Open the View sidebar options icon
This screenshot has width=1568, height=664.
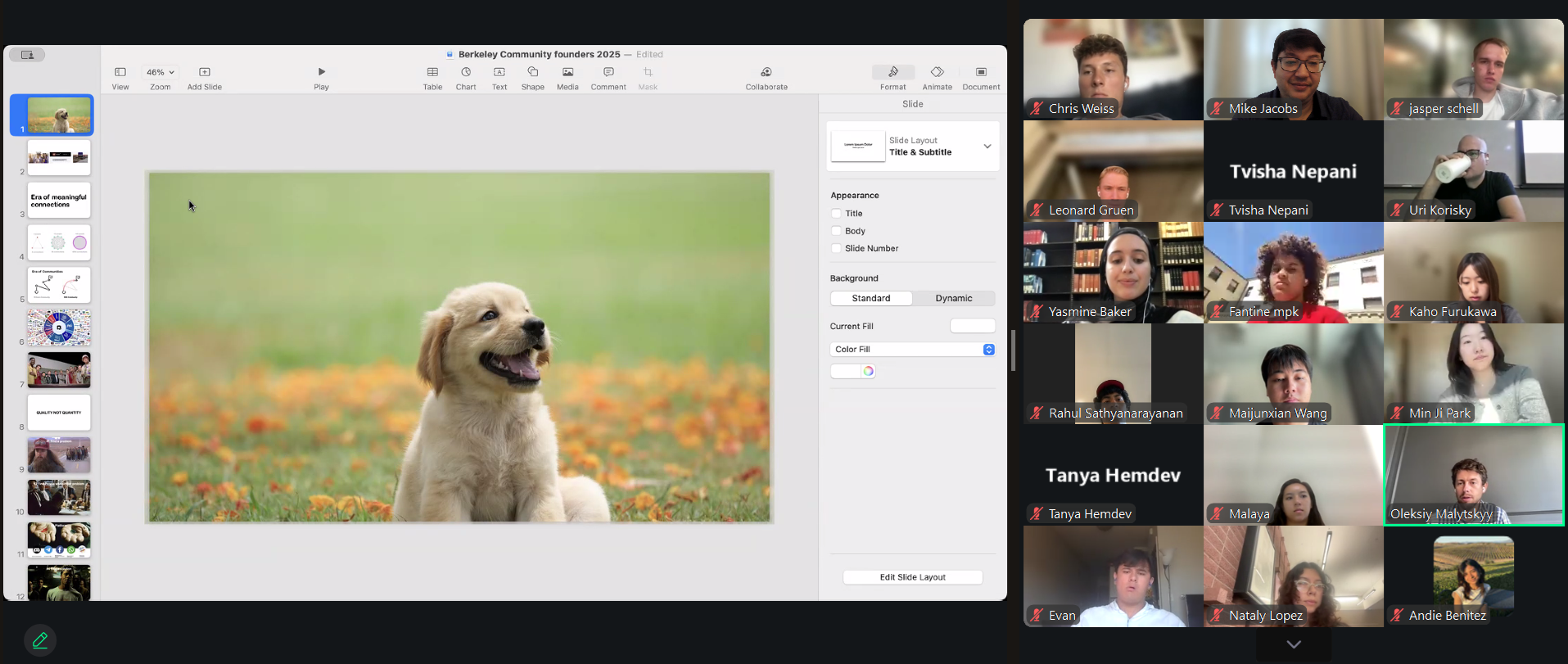(120, 72)
